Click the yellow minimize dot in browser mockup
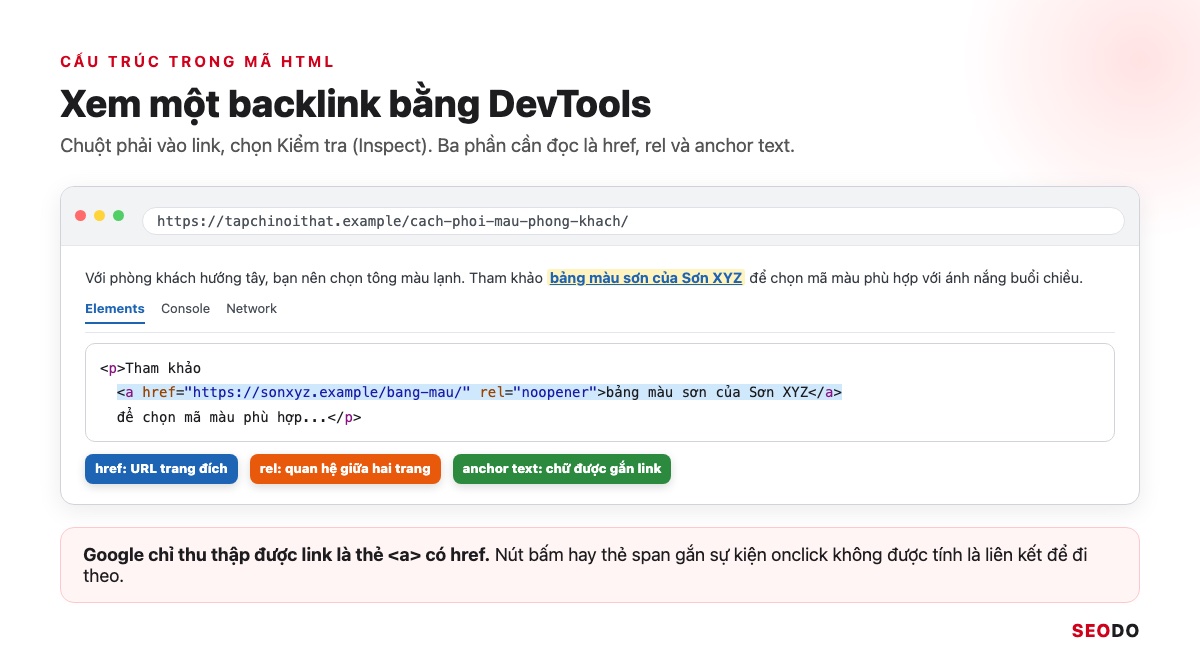This screenshot has height=663, width=1200. pyautogui.click(x=99, y=216)
